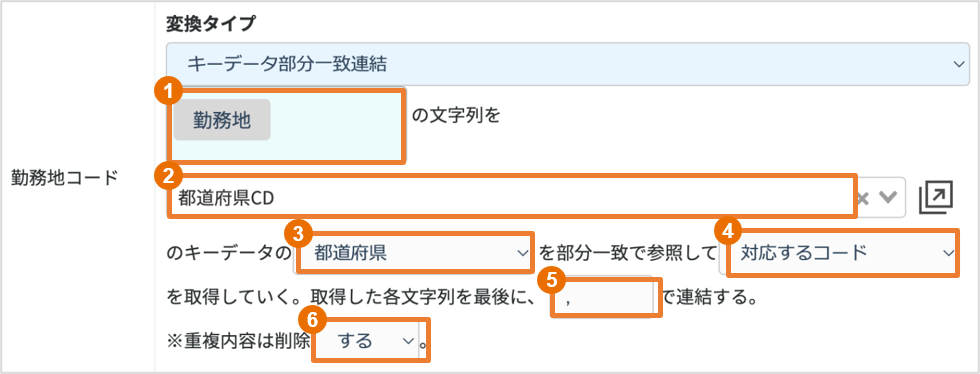Select the 勤務地 field chip
Viewport: 980px width, 374px height.
point(222,120)
